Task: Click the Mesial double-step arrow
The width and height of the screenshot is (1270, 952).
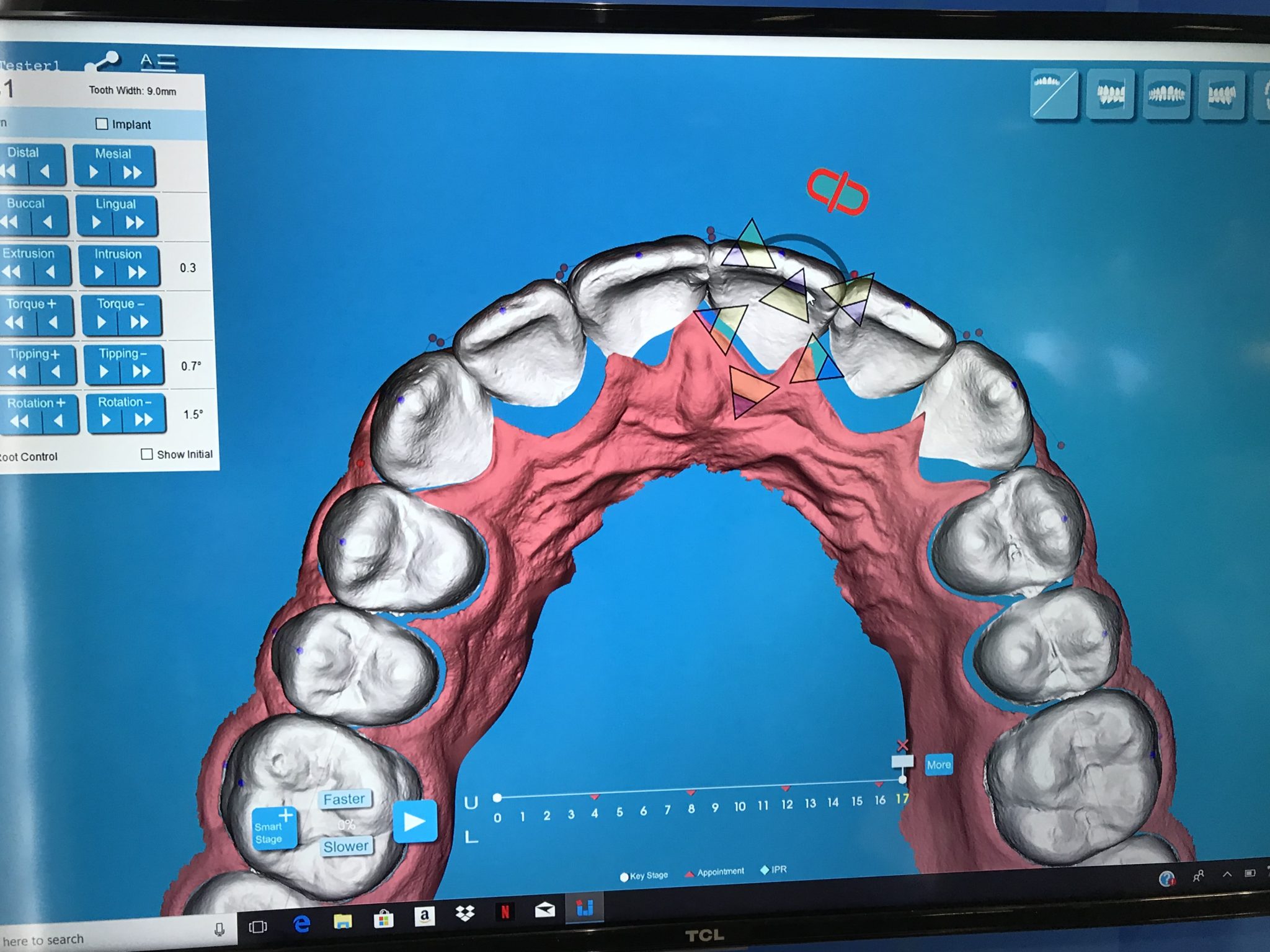Action: [132, 173]
